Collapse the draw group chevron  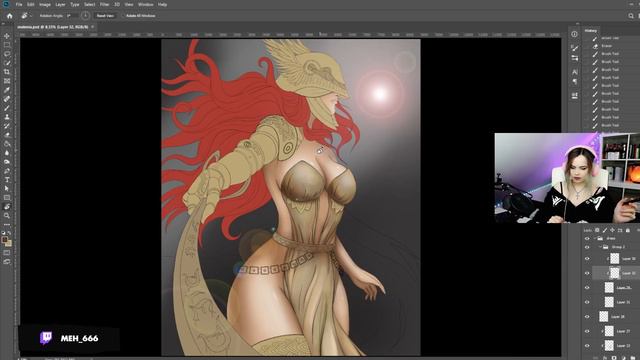(x=595, y=238)
